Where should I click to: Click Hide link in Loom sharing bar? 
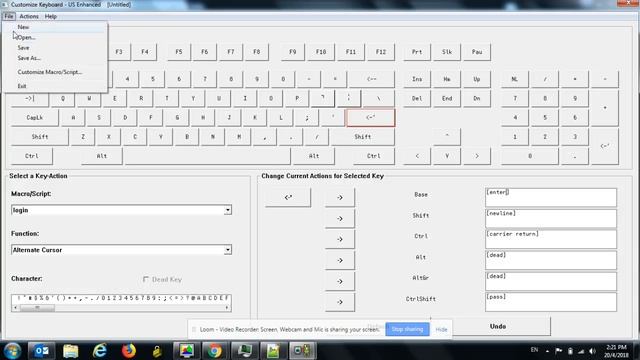point(441,329)
